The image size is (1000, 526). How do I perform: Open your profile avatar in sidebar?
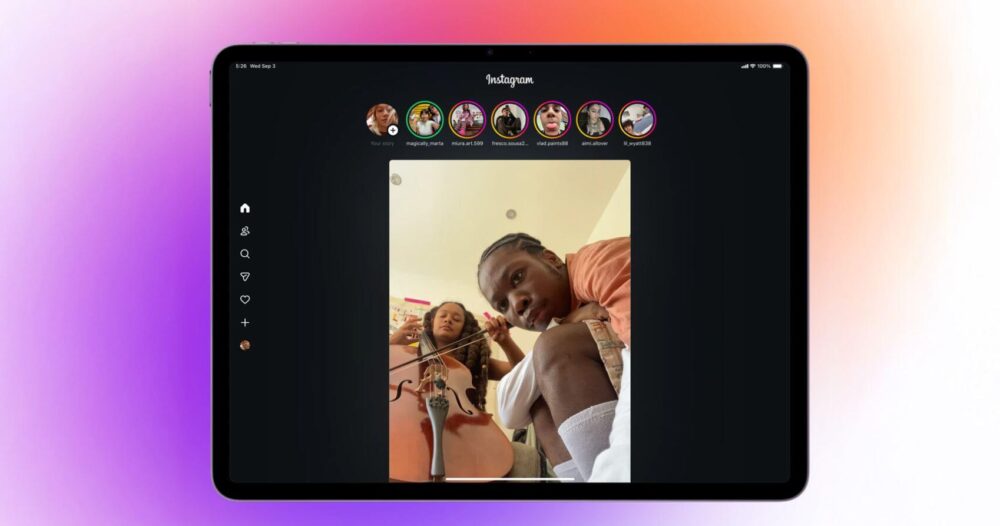pyautogui.click(x=245, y=345)
